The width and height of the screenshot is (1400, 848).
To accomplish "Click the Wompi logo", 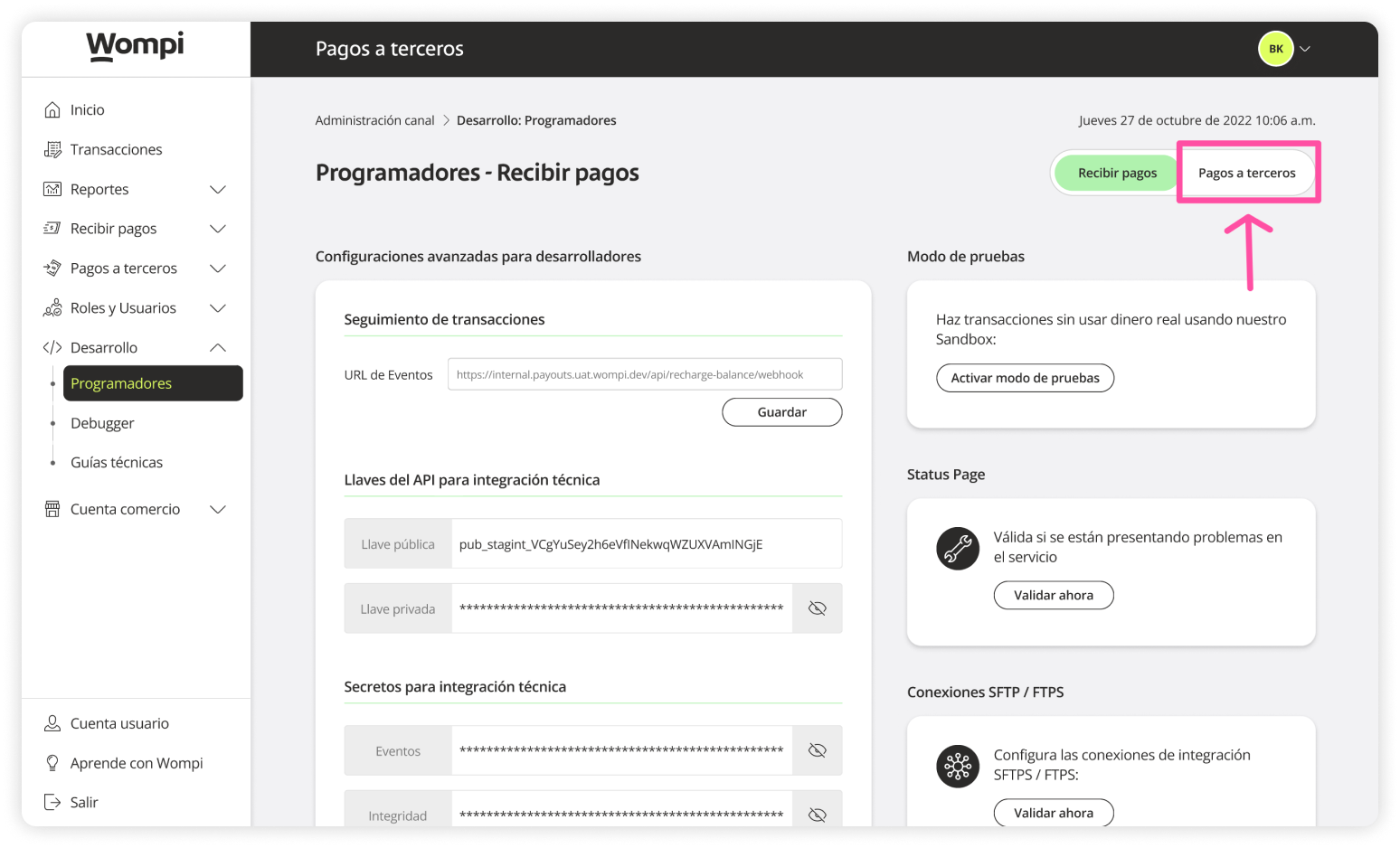I will (135, 46).
